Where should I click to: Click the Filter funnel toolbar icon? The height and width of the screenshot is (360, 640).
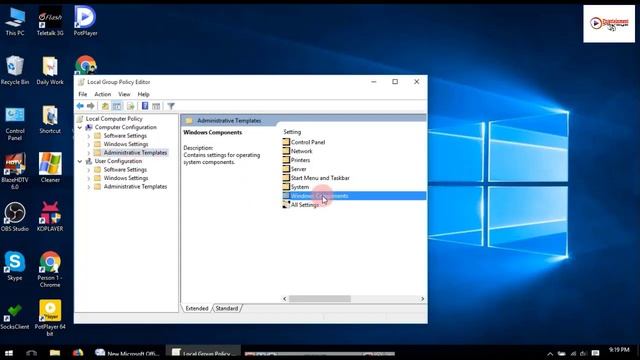(x=171, y=106)
